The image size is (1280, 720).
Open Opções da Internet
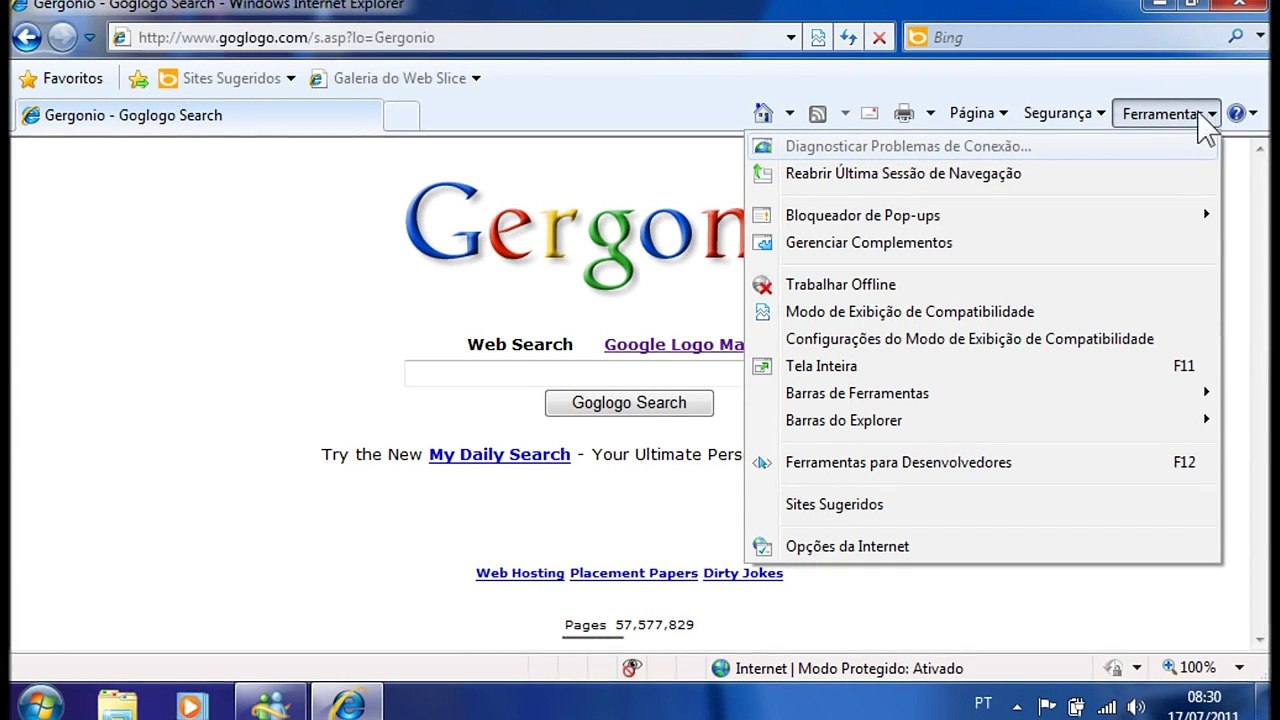(983, 546)
